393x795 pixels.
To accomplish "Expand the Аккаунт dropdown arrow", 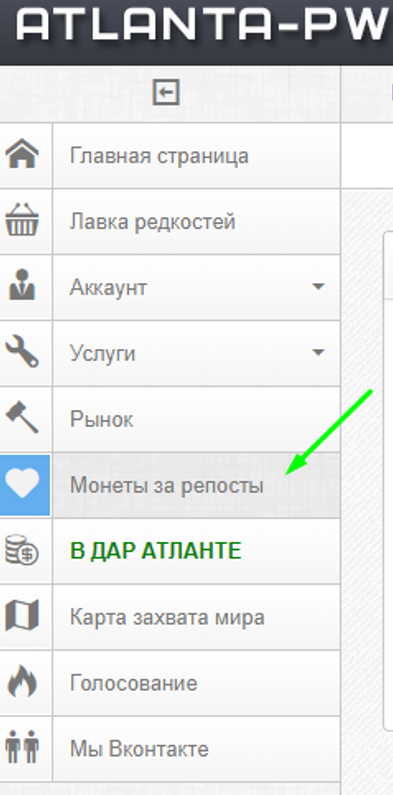I will point(318,287).
